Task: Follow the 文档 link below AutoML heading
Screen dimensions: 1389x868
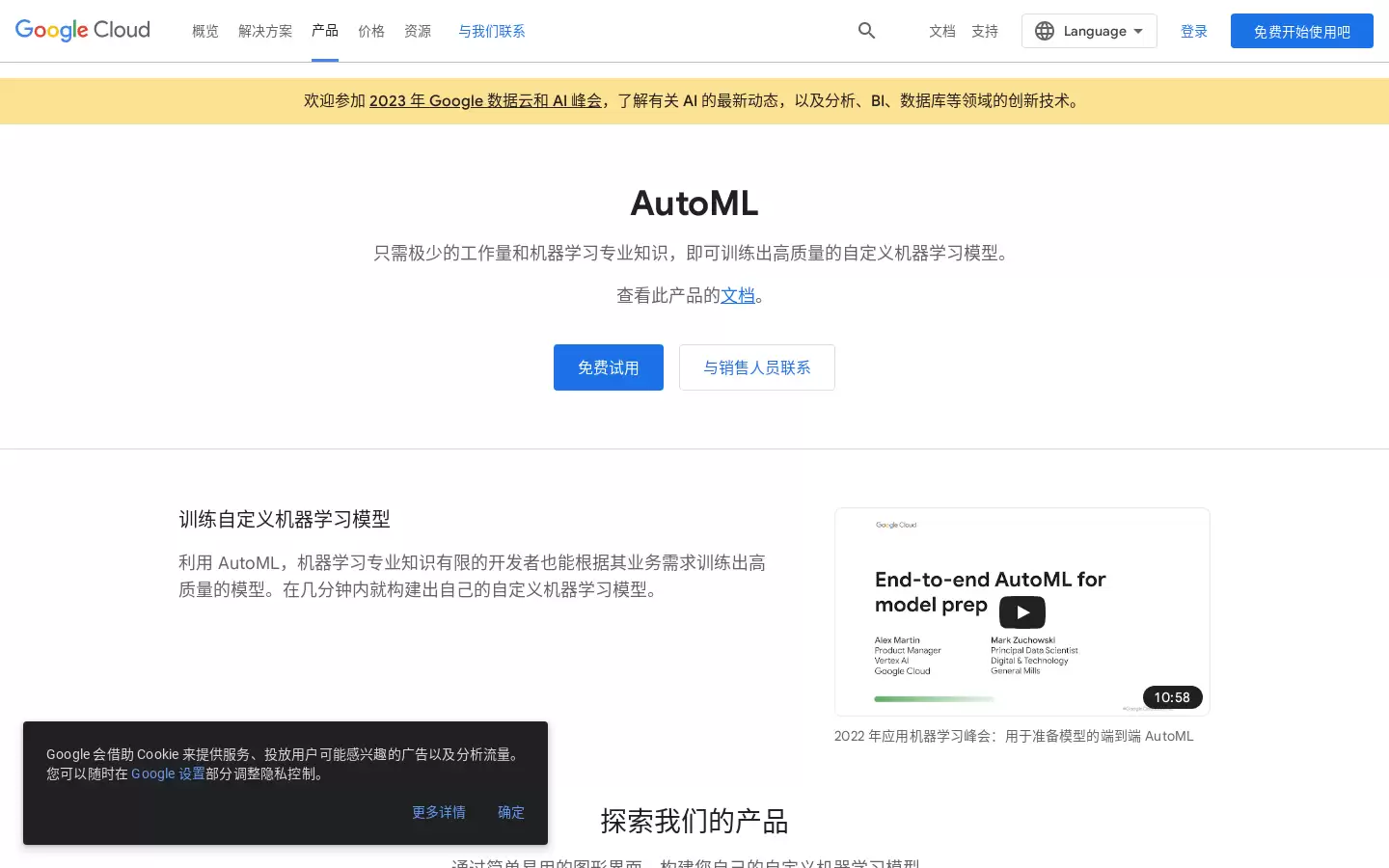Action: (x=738, y=295)
